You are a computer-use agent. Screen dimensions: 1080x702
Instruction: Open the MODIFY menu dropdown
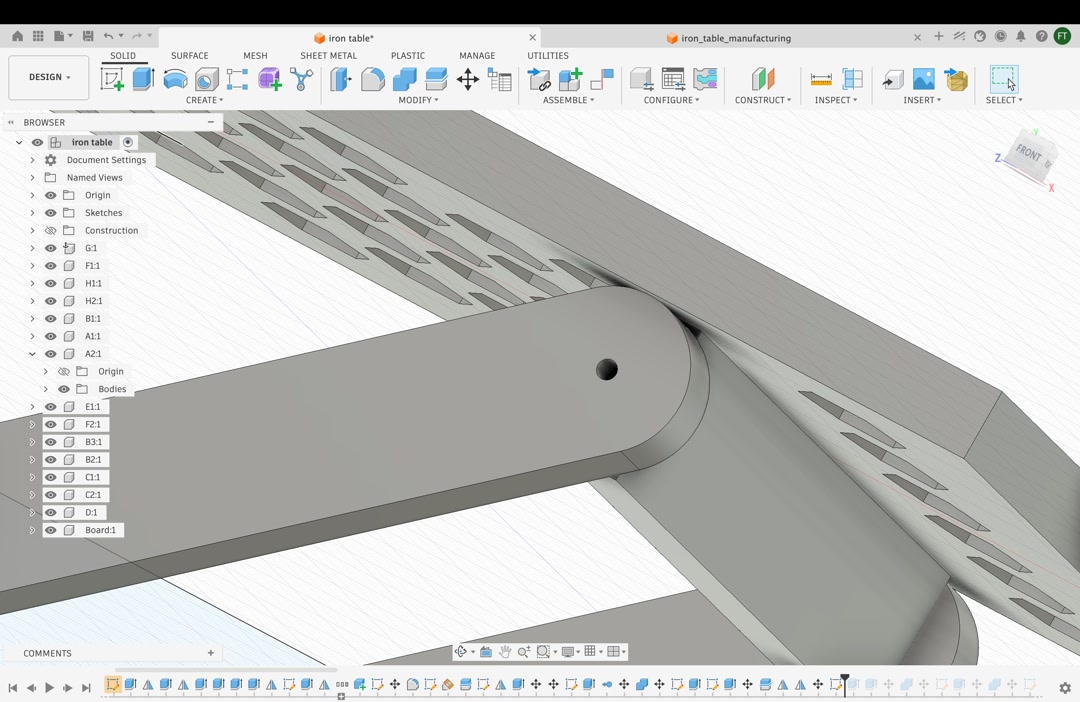pyautogui.click(x=418, y=100)
